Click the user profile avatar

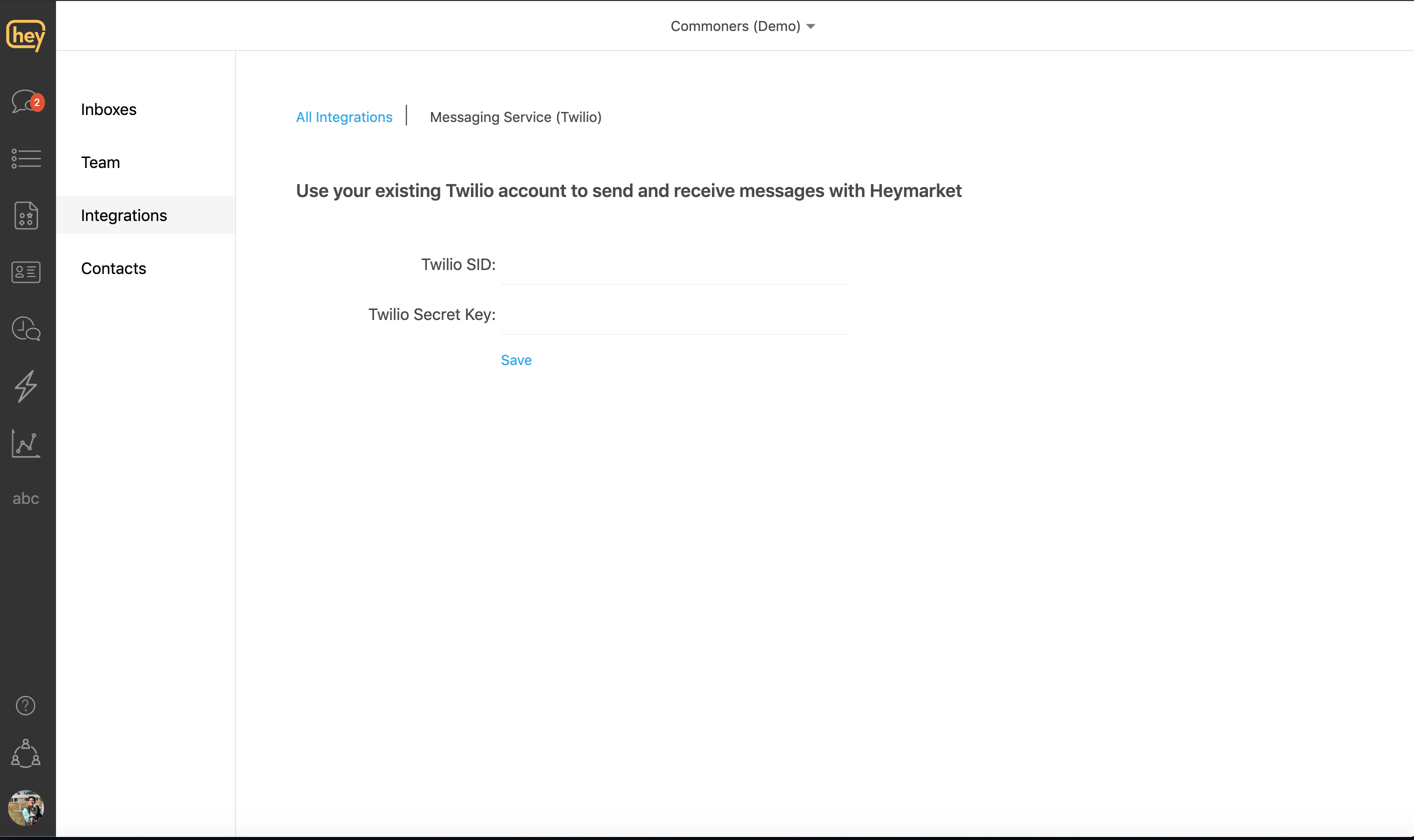click(26, 807)
